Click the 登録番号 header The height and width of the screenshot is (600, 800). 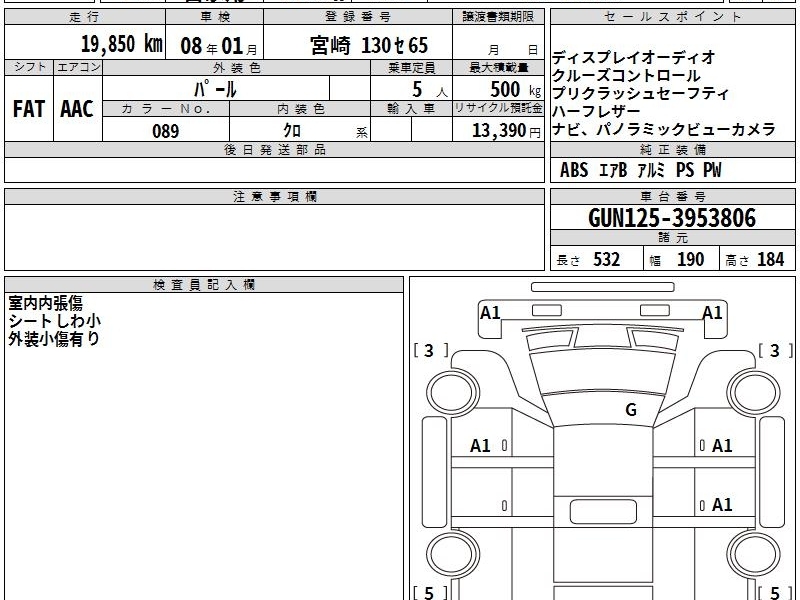tap(358, 17)
